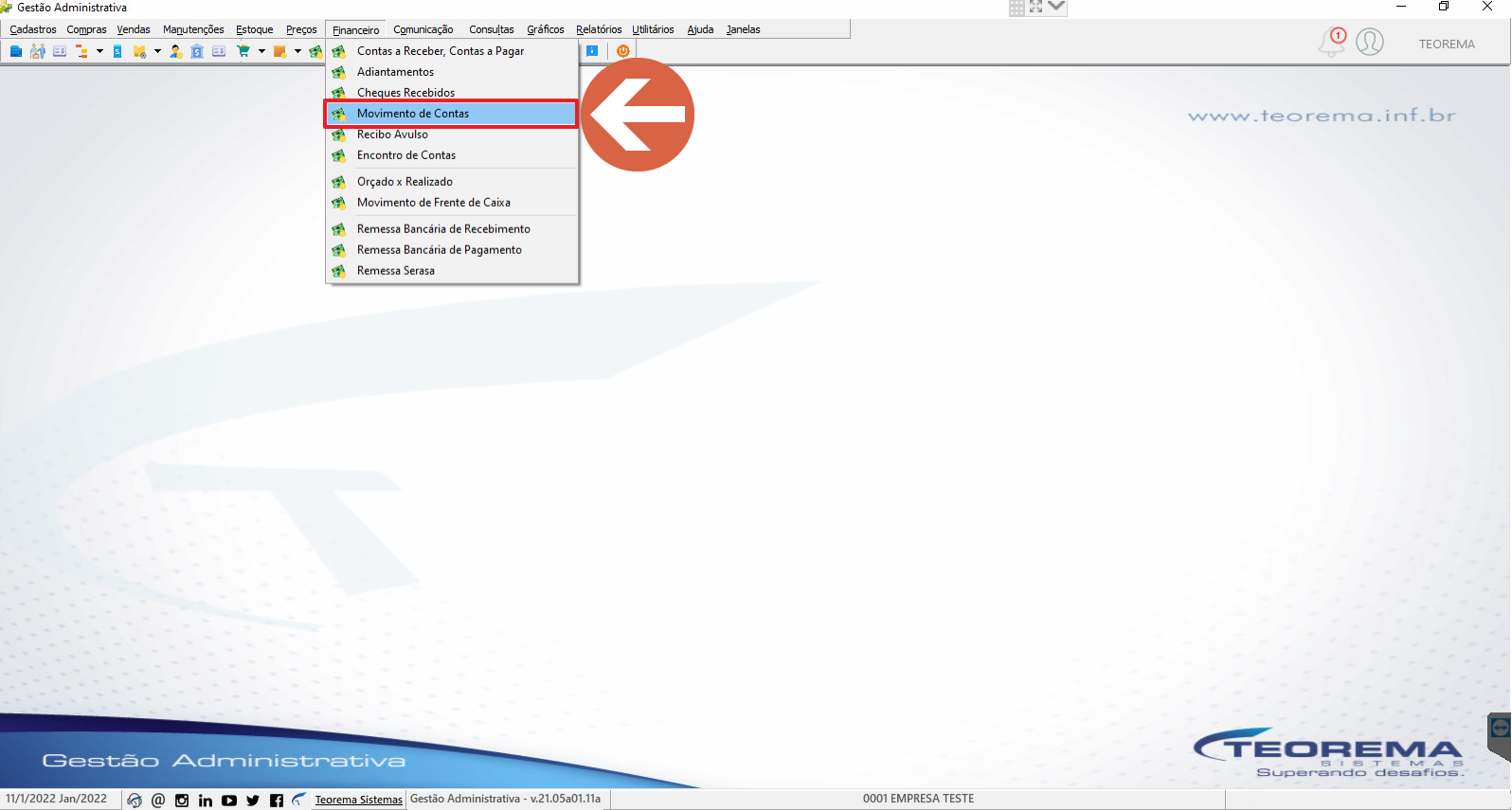Expand dropdown arrow next to hierarchy icon

99,51
